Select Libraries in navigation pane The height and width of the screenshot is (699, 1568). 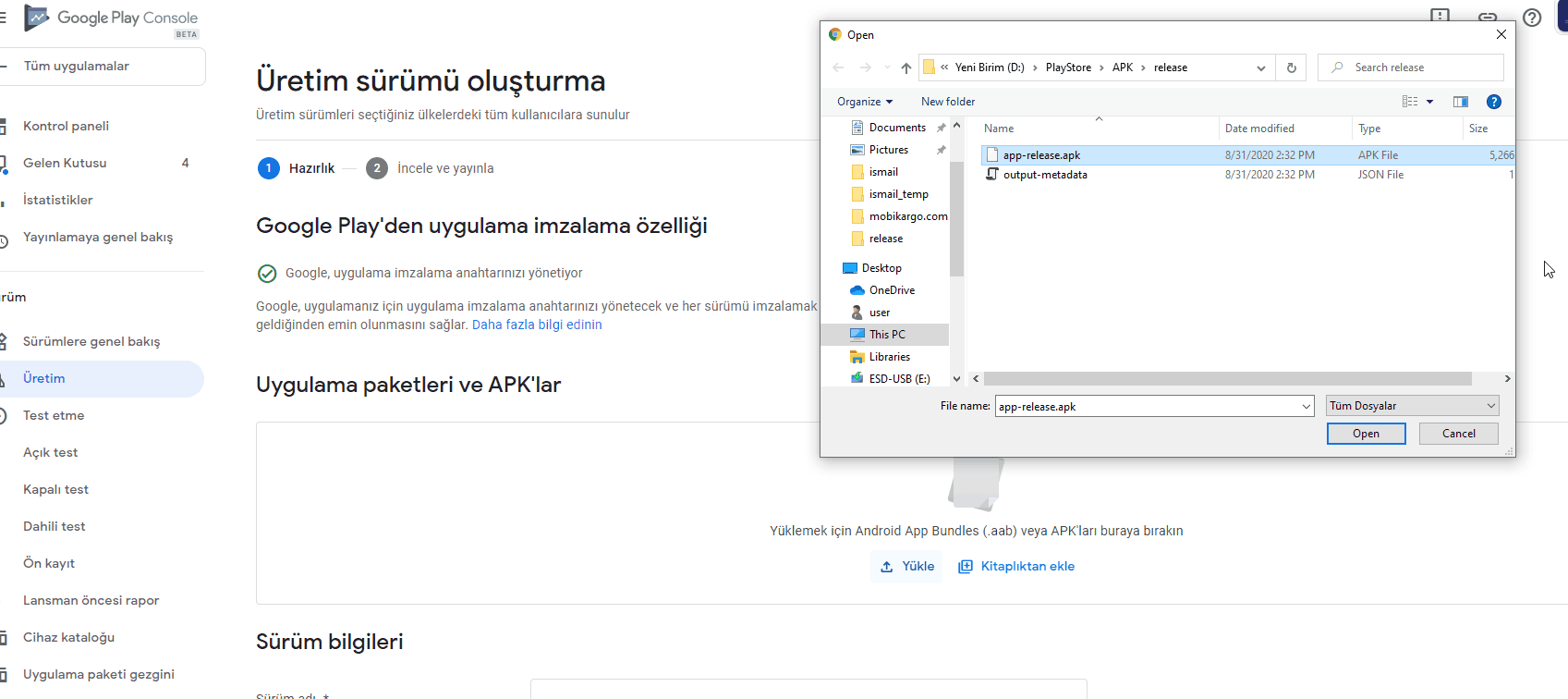pyautogui.click(x=889, y=357)
